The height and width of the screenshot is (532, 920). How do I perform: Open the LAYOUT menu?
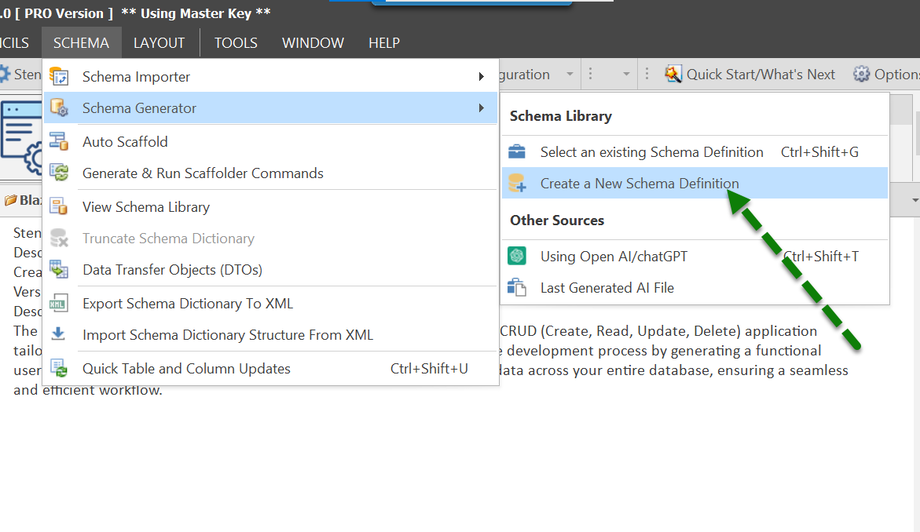pyautogui.click(x=159, y=43)
